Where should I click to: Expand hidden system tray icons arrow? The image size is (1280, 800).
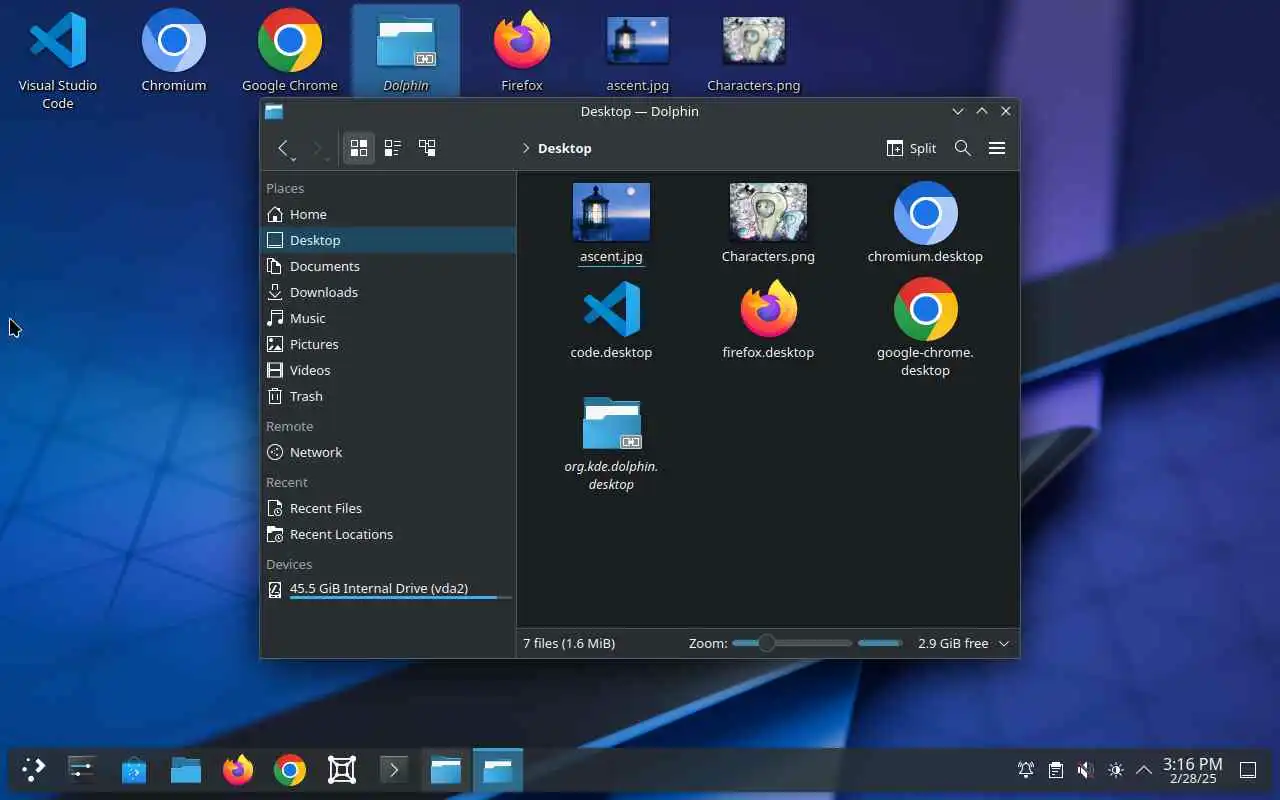click(1144, 770)
